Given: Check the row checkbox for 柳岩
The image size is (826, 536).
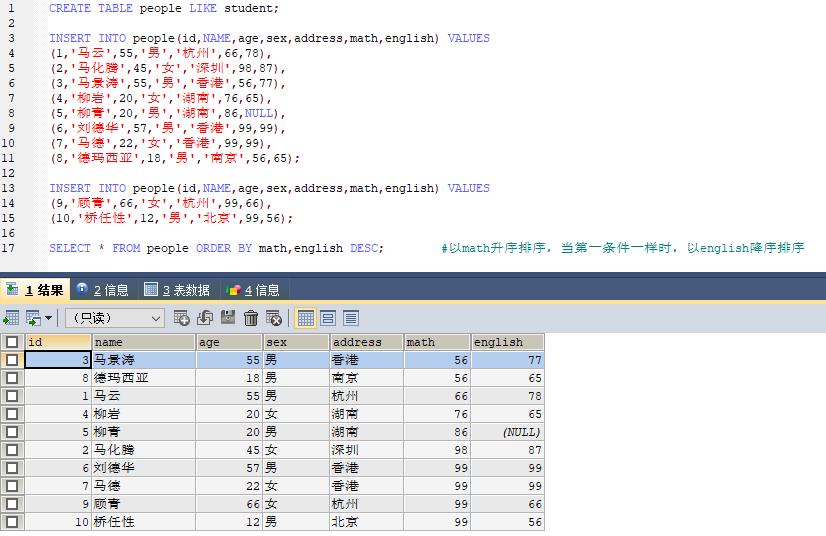Looking at the screenshot, I should [12, 414].
